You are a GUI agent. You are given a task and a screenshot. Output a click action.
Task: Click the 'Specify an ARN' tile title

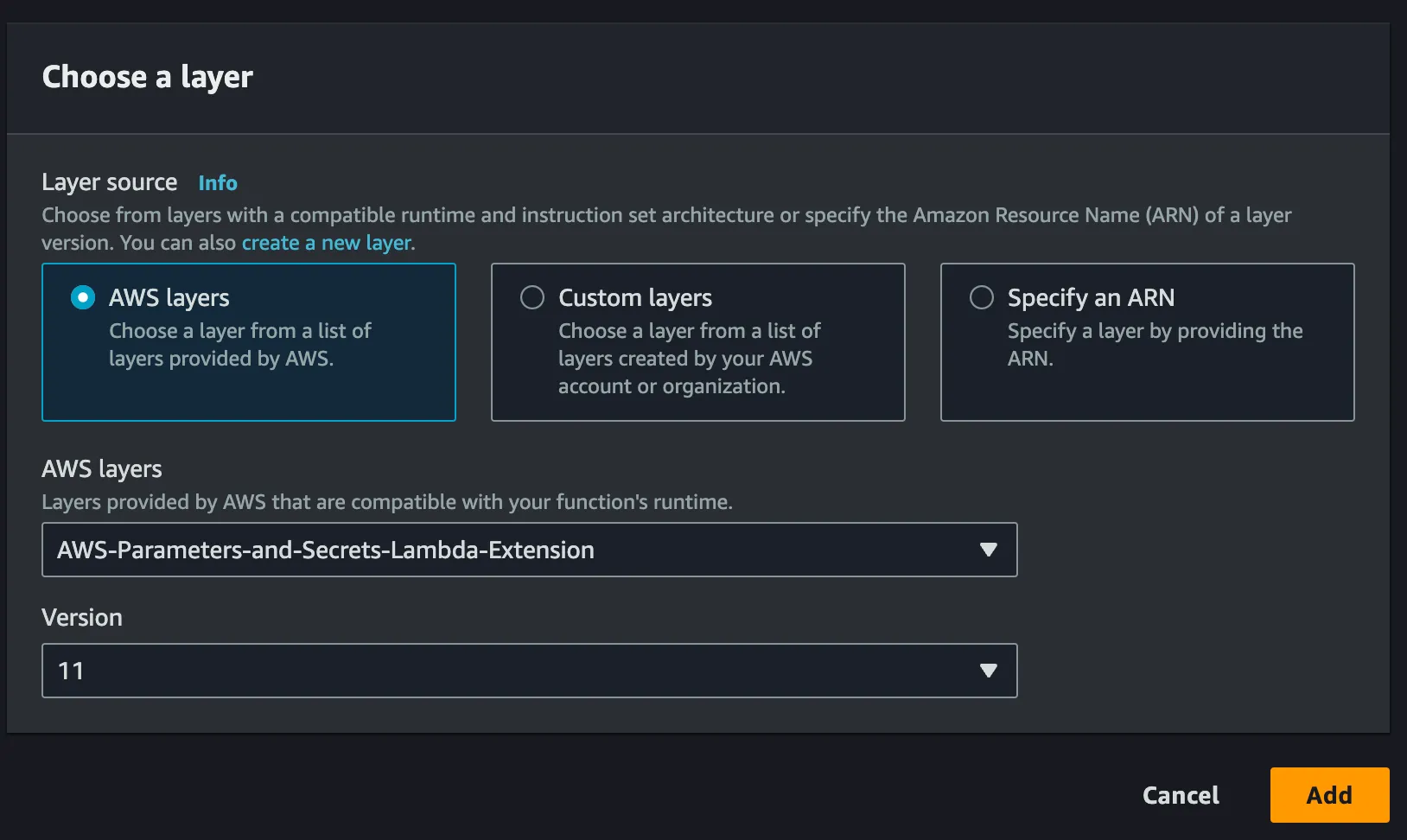point(1091,298)
